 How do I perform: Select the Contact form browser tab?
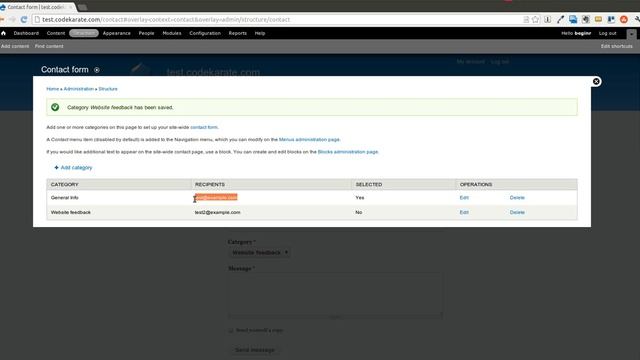tap(37, 7)
